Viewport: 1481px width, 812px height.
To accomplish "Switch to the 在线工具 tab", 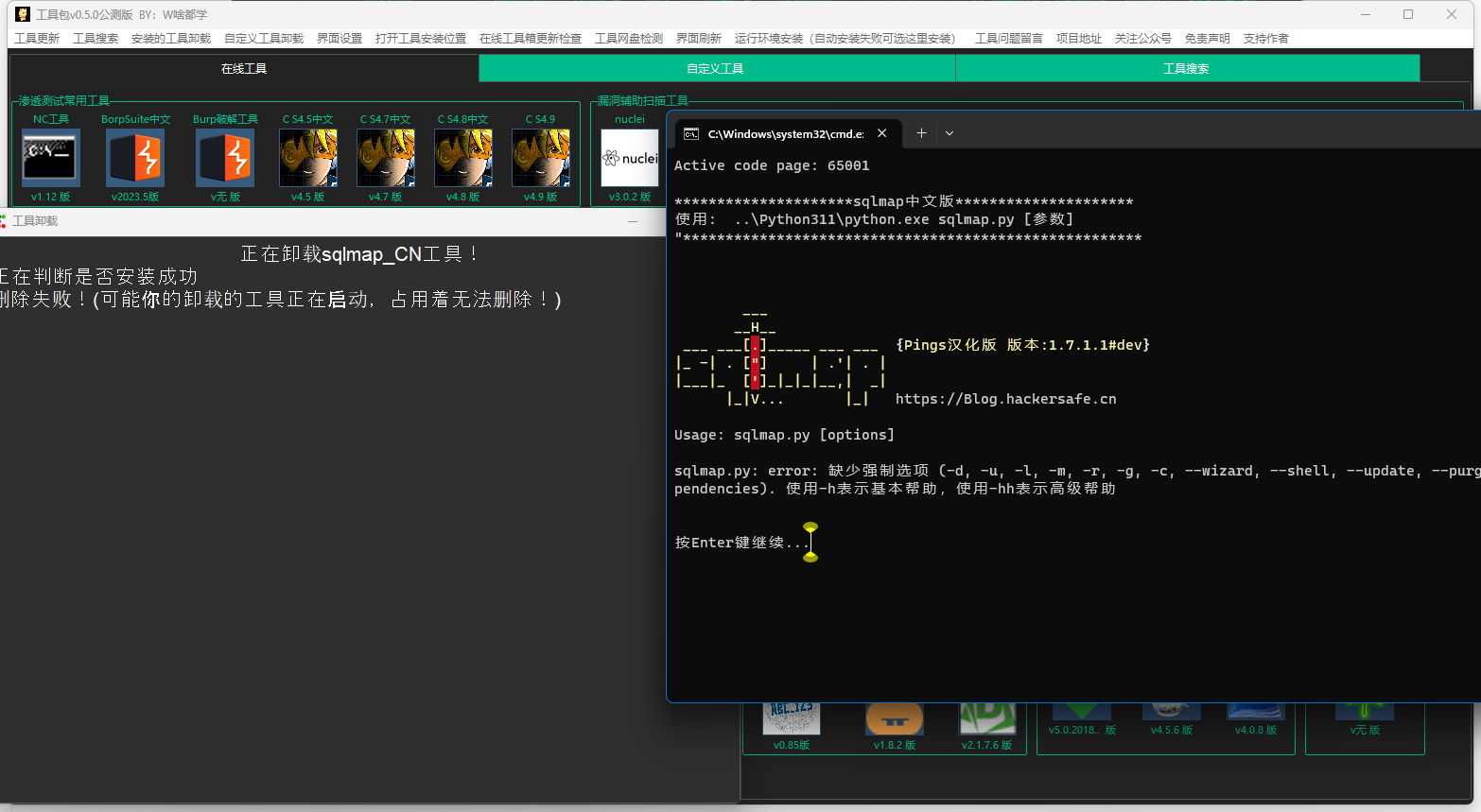I will [244, 68].
